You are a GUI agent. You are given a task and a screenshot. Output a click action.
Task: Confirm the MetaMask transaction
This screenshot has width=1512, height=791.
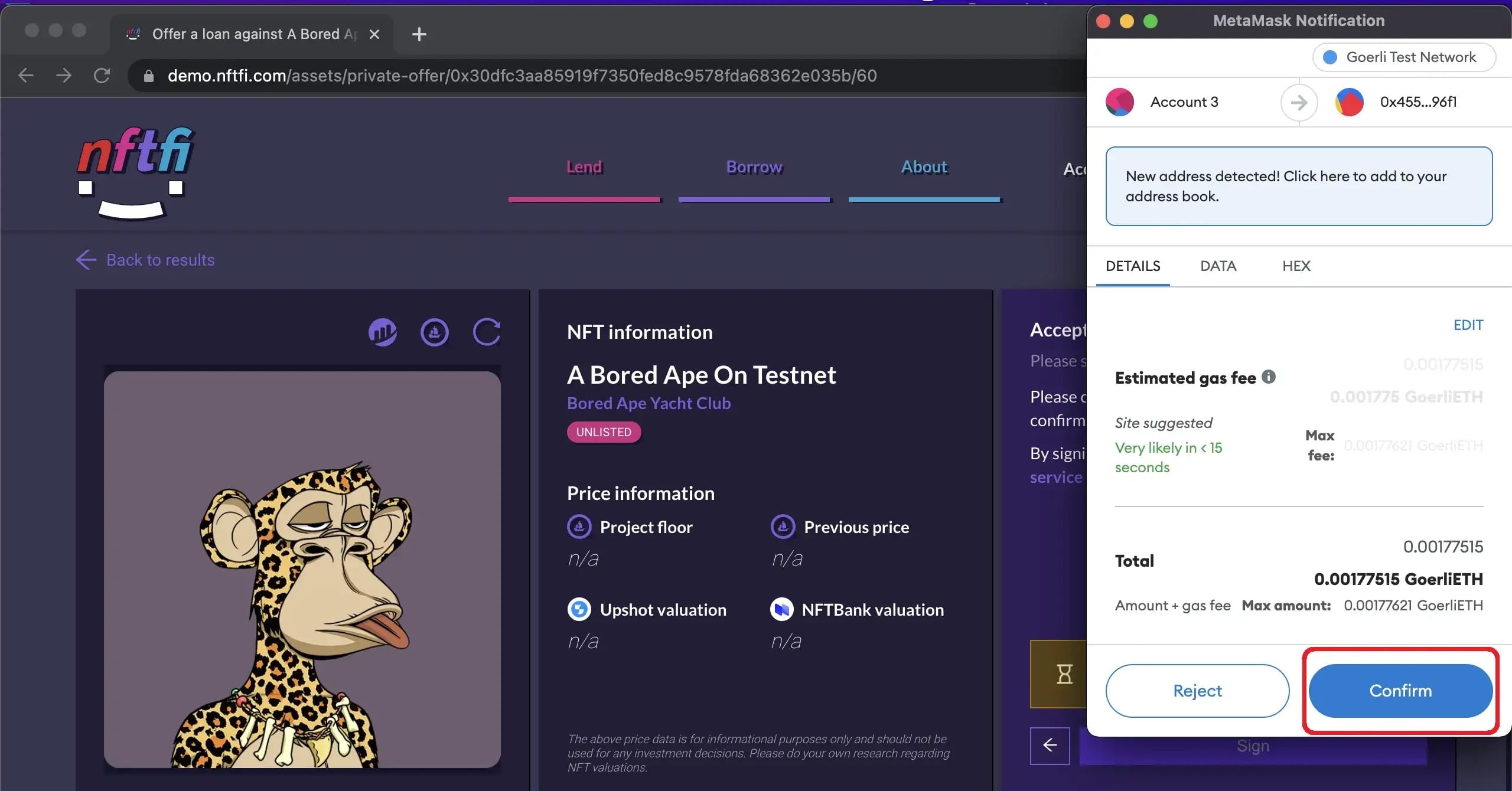[x=1400, y=691]
